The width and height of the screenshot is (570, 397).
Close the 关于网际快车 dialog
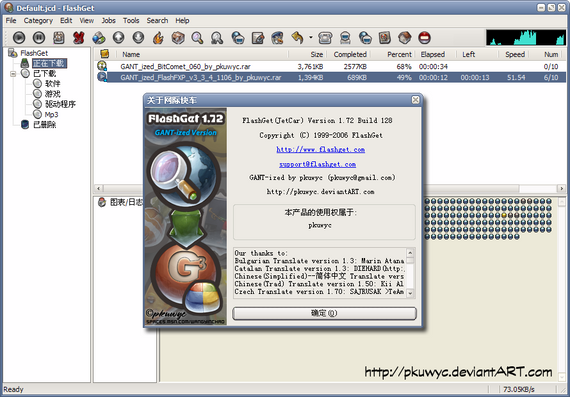(x=415, y=100)
